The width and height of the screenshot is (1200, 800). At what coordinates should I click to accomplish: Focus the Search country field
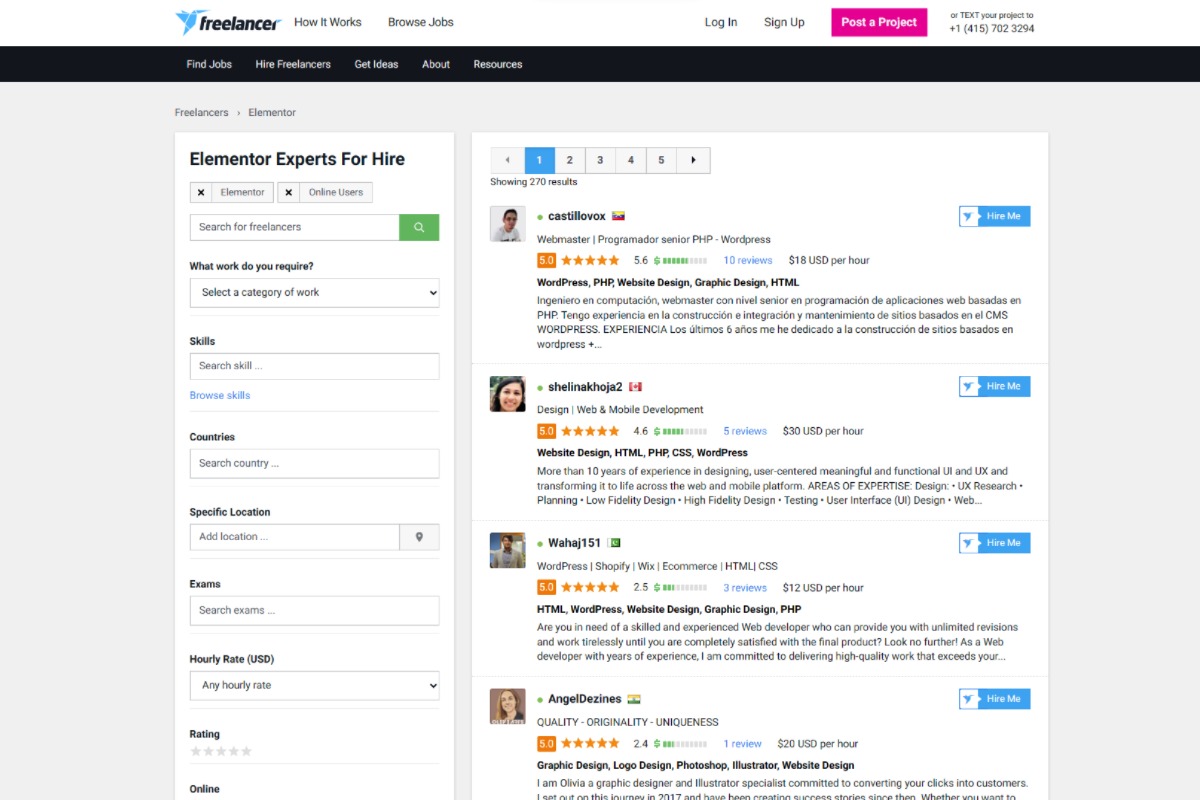pyautogui.click(x=314, y=463)
